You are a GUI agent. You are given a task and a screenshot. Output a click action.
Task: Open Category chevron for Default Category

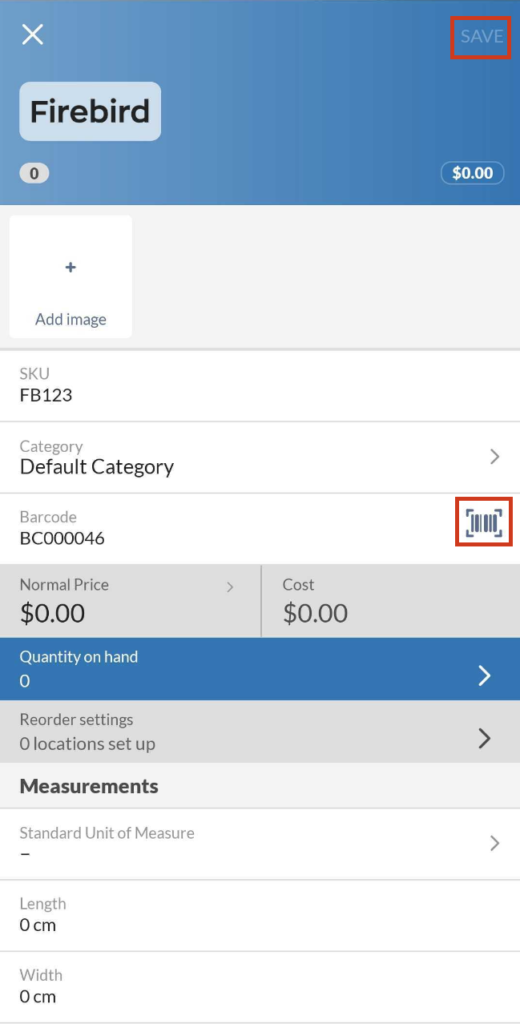click(x=495, y=456)
